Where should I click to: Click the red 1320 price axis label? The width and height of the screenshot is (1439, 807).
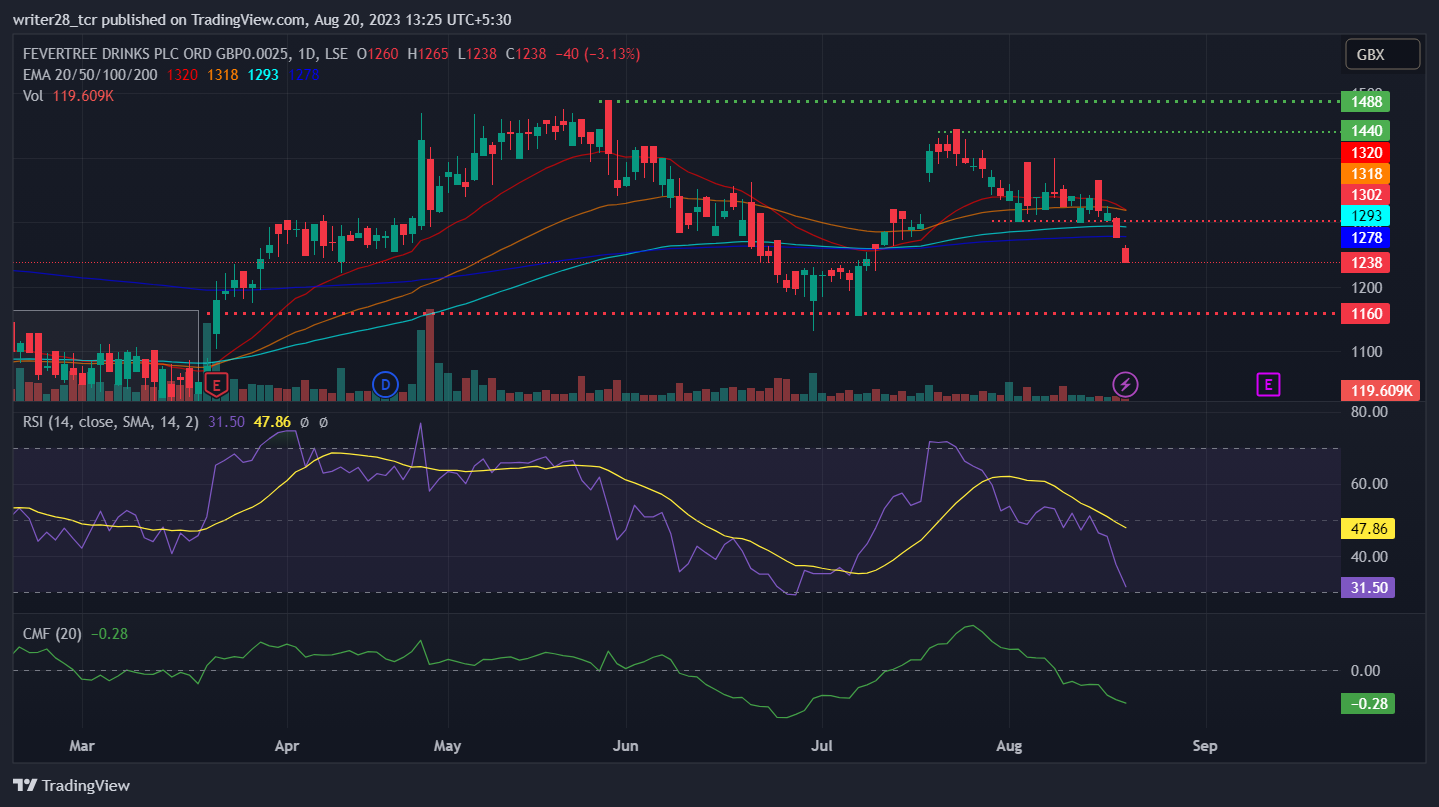1366,152
